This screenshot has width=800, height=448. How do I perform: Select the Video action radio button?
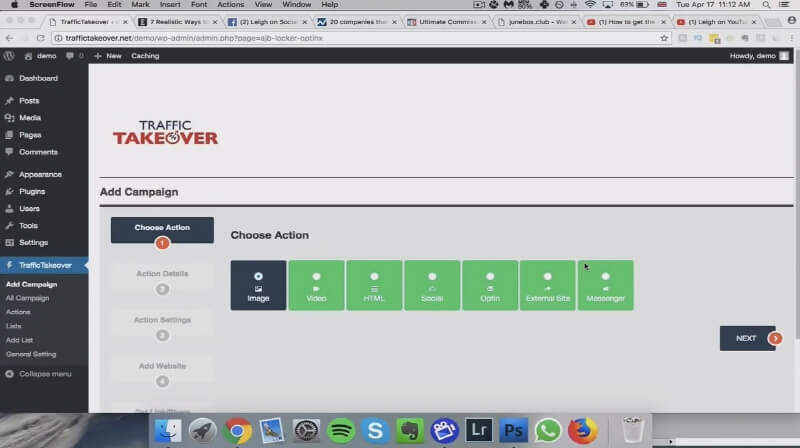[316, 276]
